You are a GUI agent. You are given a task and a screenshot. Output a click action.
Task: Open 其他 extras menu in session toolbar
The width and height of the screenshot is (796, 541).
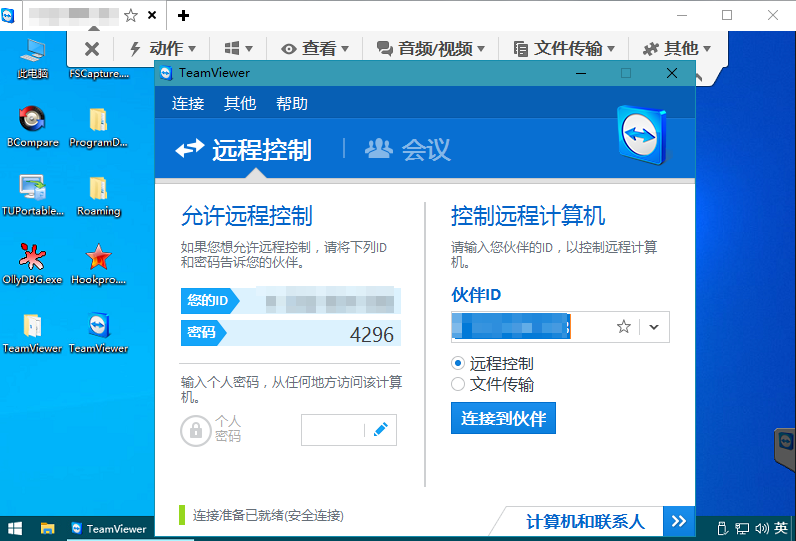(x=676, y=49)
